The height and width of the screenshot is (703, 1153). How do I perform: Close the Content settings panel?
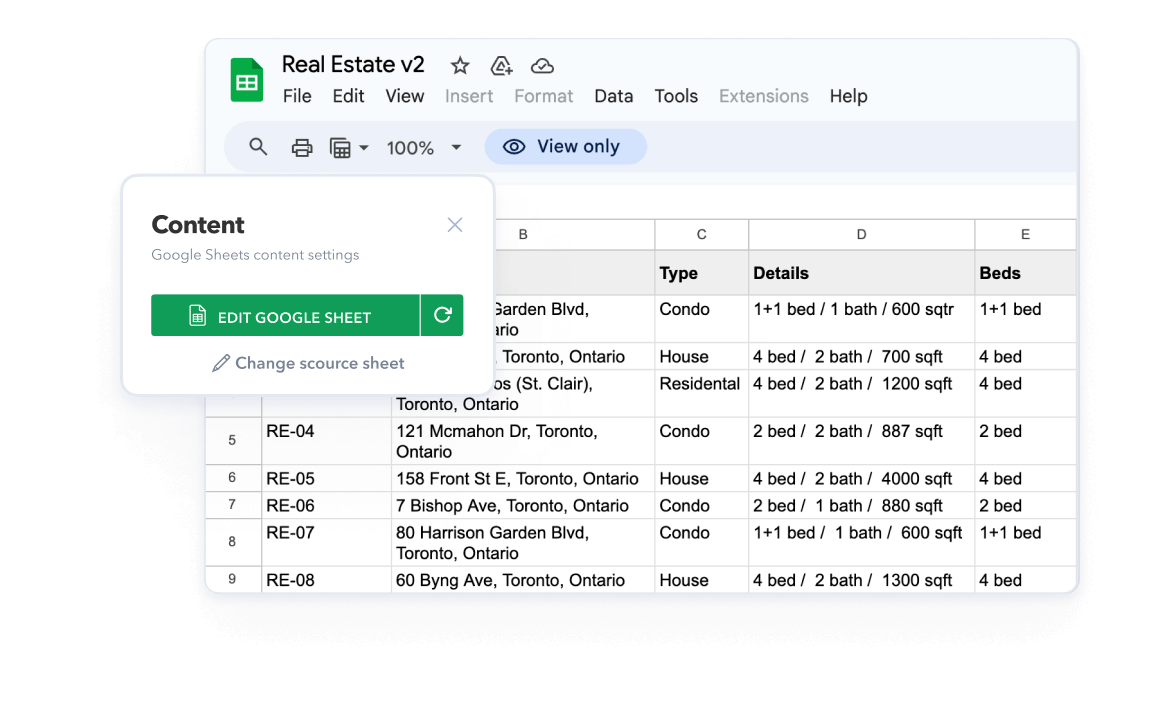(455, 225)
